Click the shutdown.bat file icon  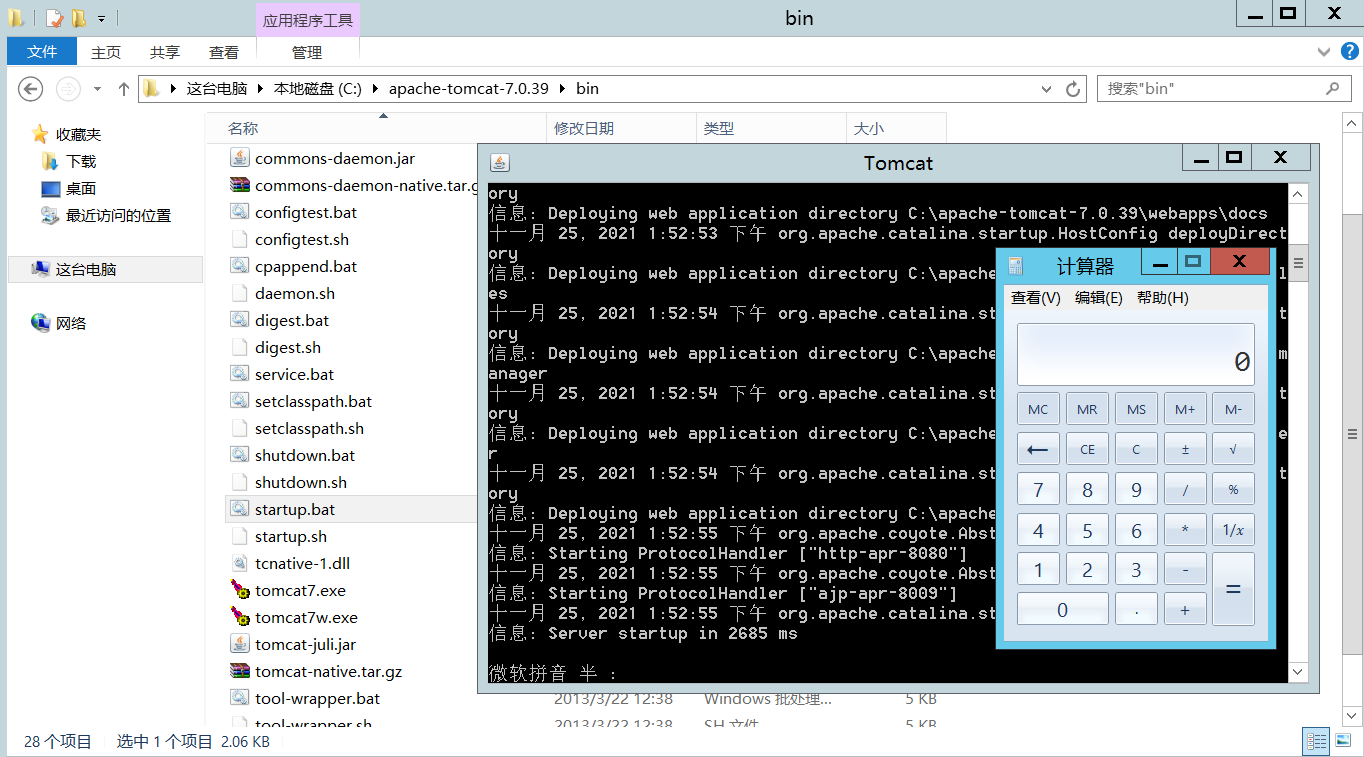(x=239, y=455)
